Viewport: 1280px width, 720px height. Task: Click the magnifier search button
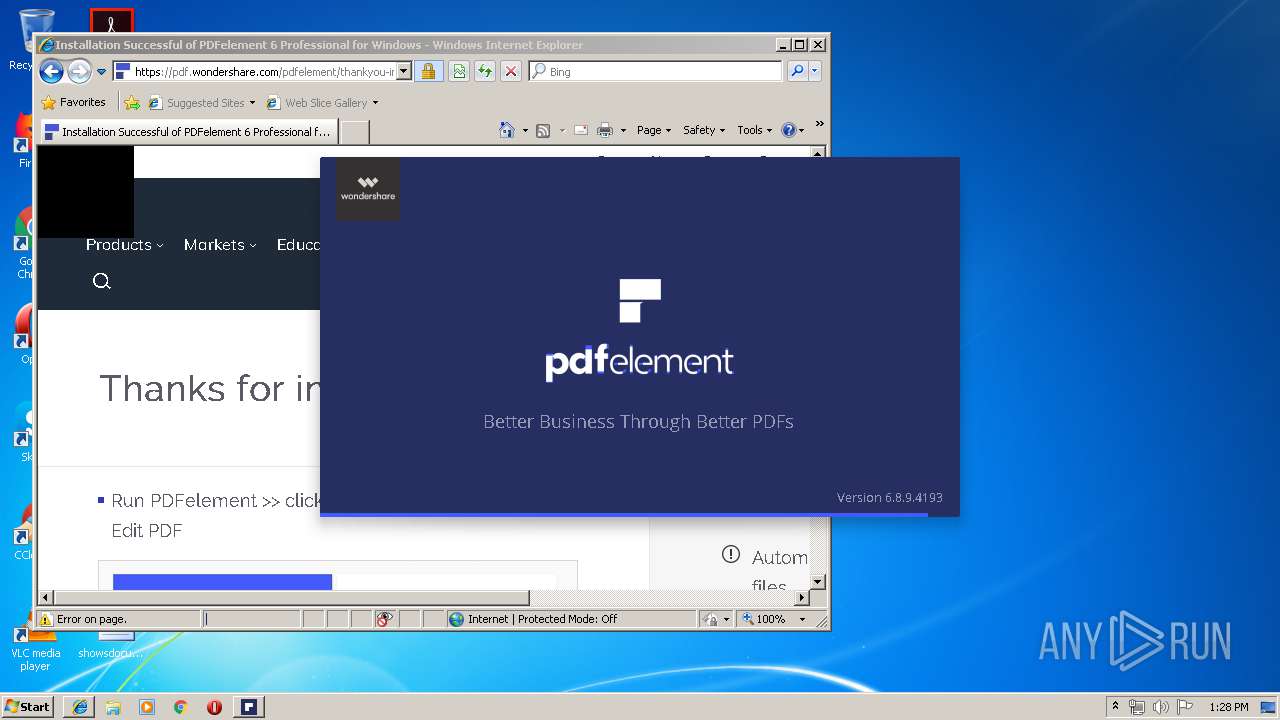pos(797,71)
